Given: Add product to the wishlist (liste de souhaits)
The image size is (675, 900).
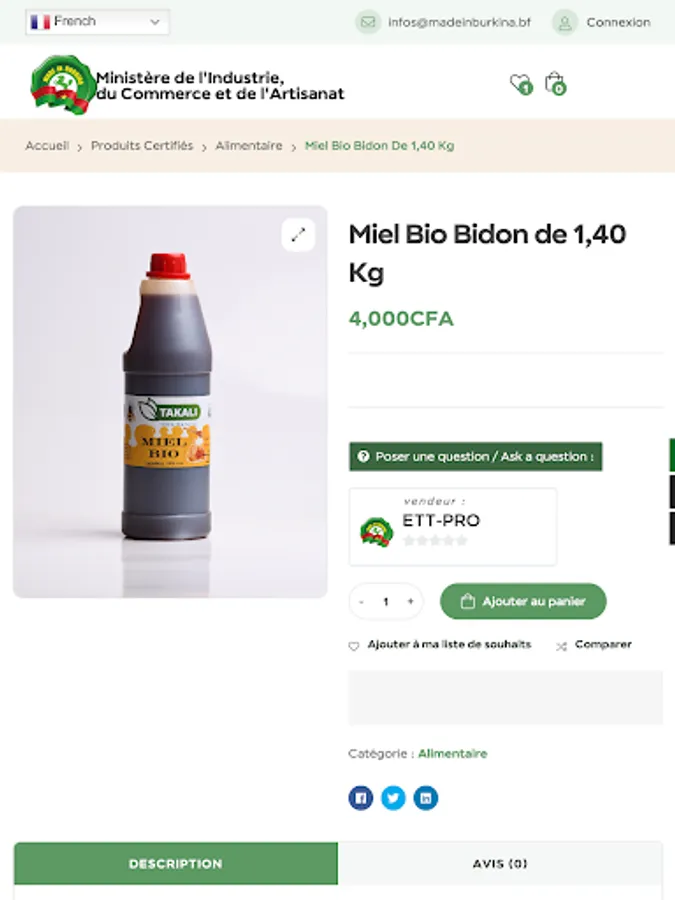Looking at the screenshot, I should [440, 645].
